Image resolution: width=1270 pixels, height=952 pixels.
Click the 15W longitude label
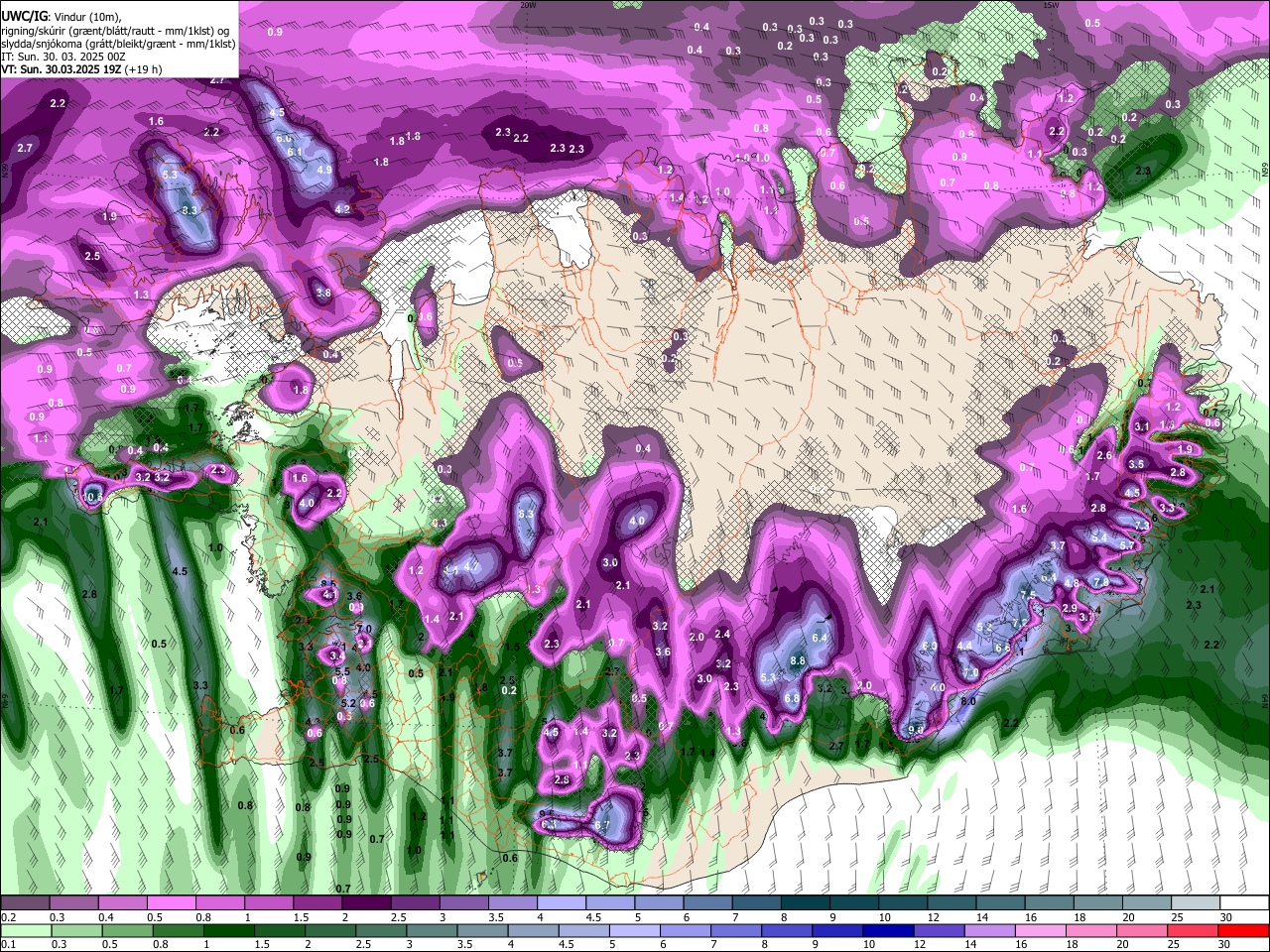click(1051, 5)
